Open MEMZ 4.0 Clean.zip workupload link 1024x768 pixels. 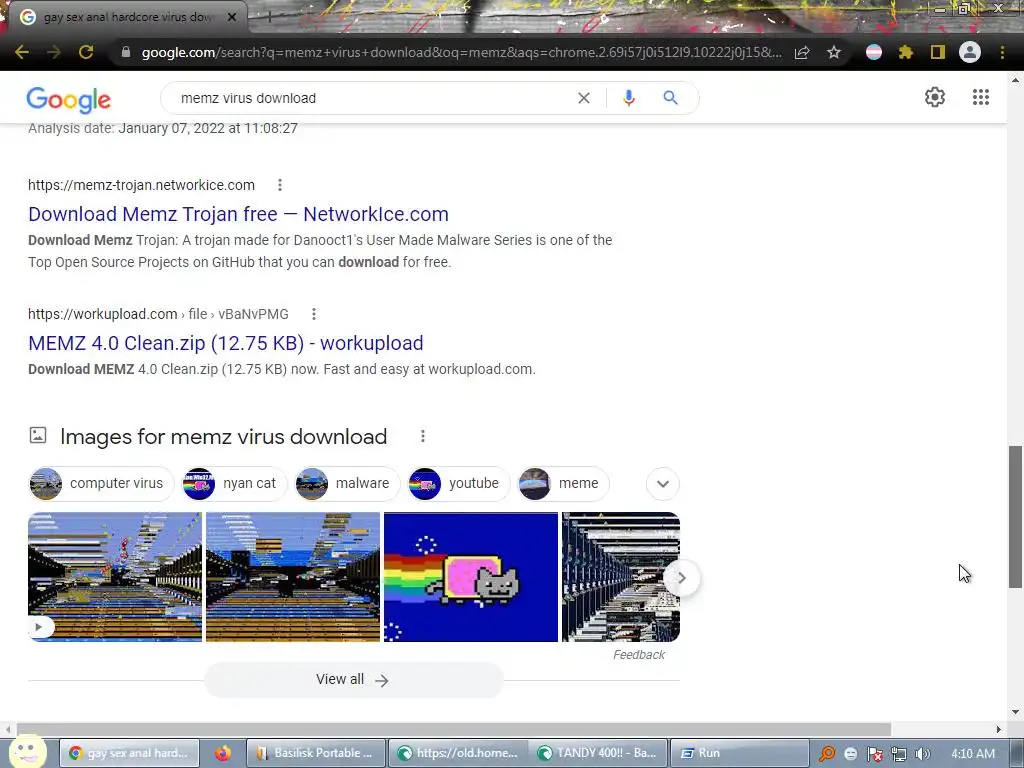(226, 344)
